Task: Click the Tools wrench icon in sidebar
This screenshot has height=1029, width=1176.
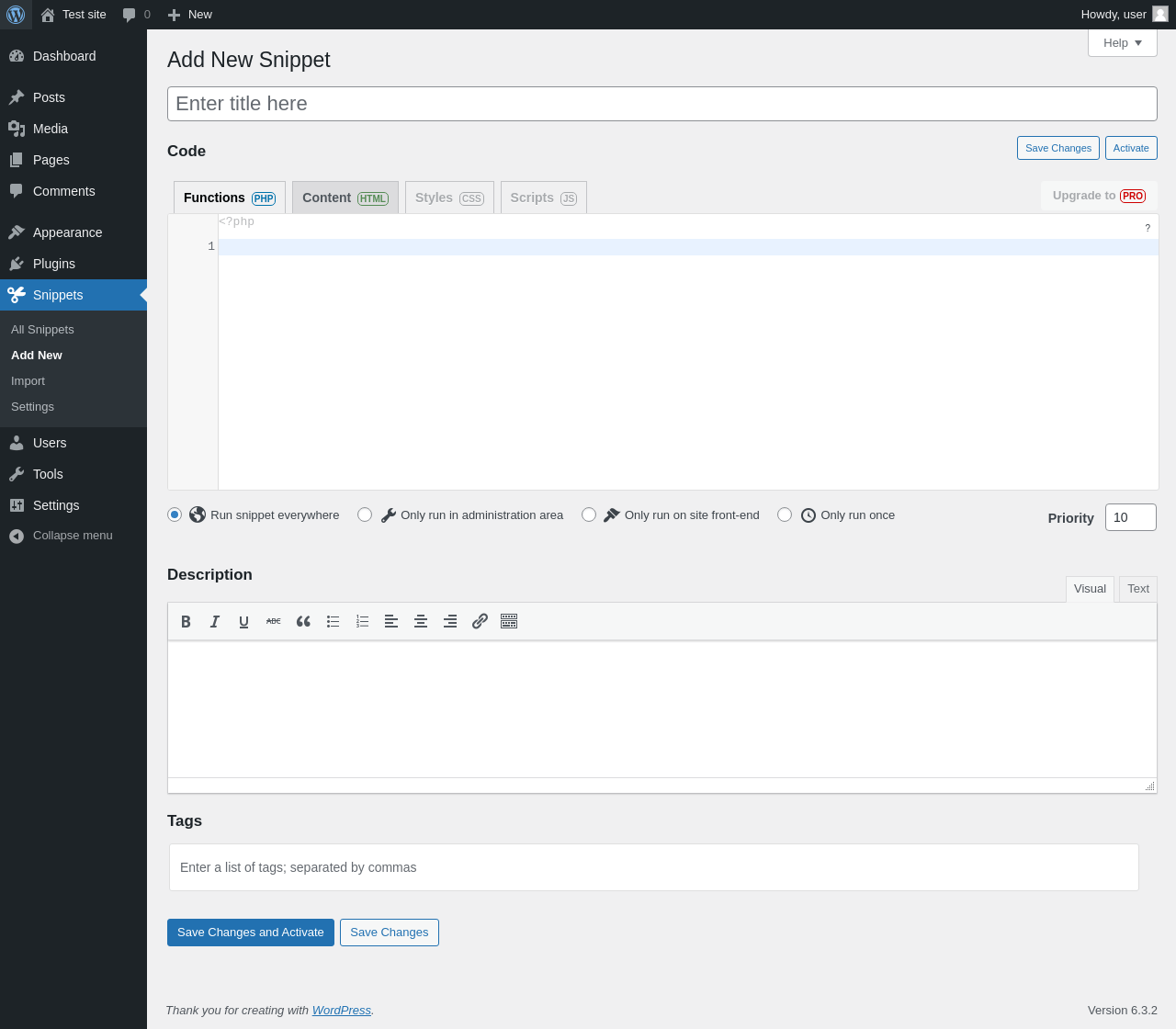Action: 17,474
